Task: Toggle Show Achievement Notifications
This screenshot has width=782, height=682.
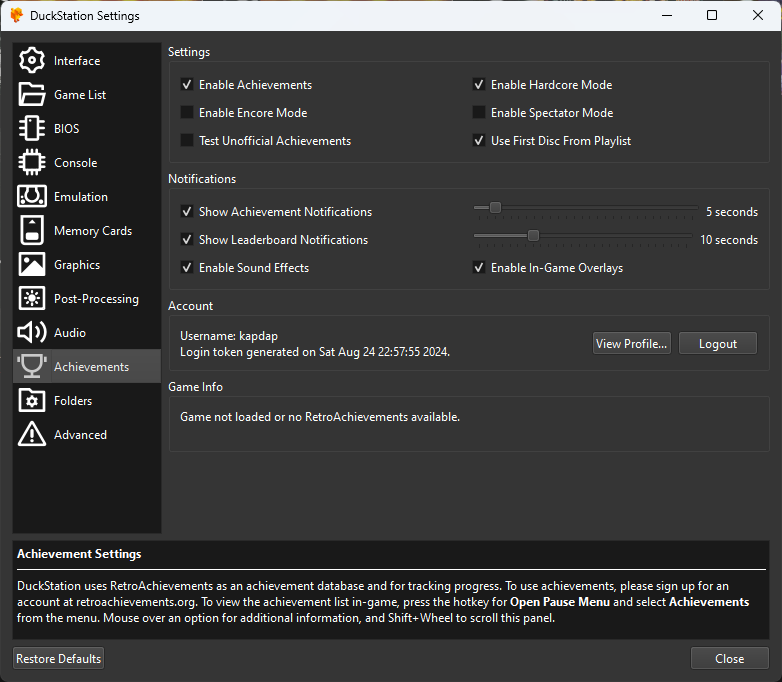Action: 187,212
